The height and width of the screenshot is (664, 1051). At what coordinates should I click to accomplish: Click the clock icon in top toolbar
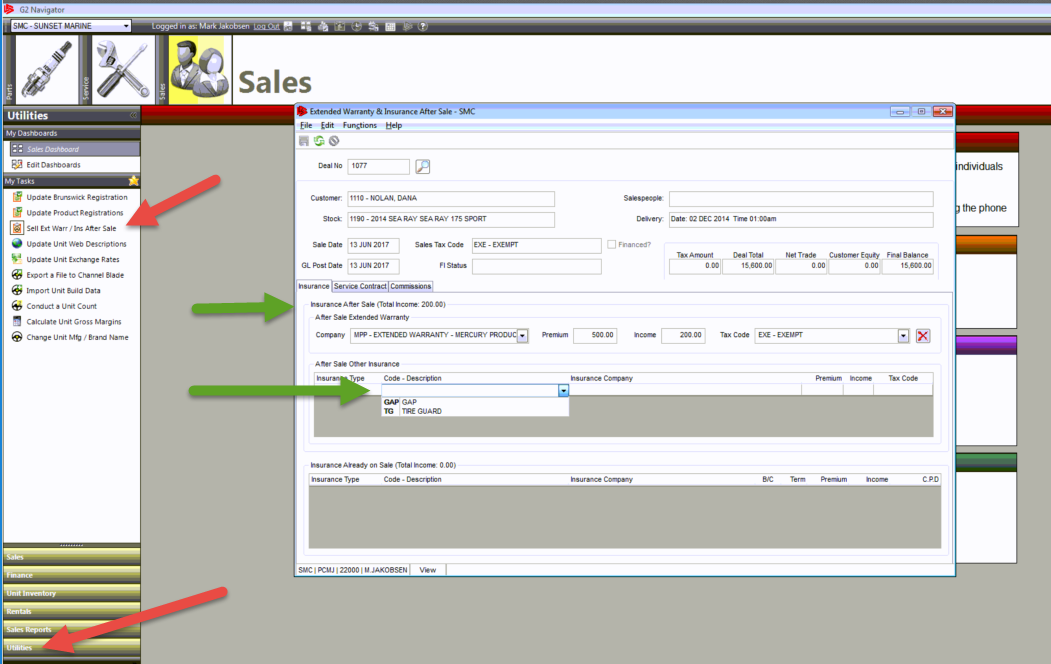pyautogui.click(x=357, y=26)
